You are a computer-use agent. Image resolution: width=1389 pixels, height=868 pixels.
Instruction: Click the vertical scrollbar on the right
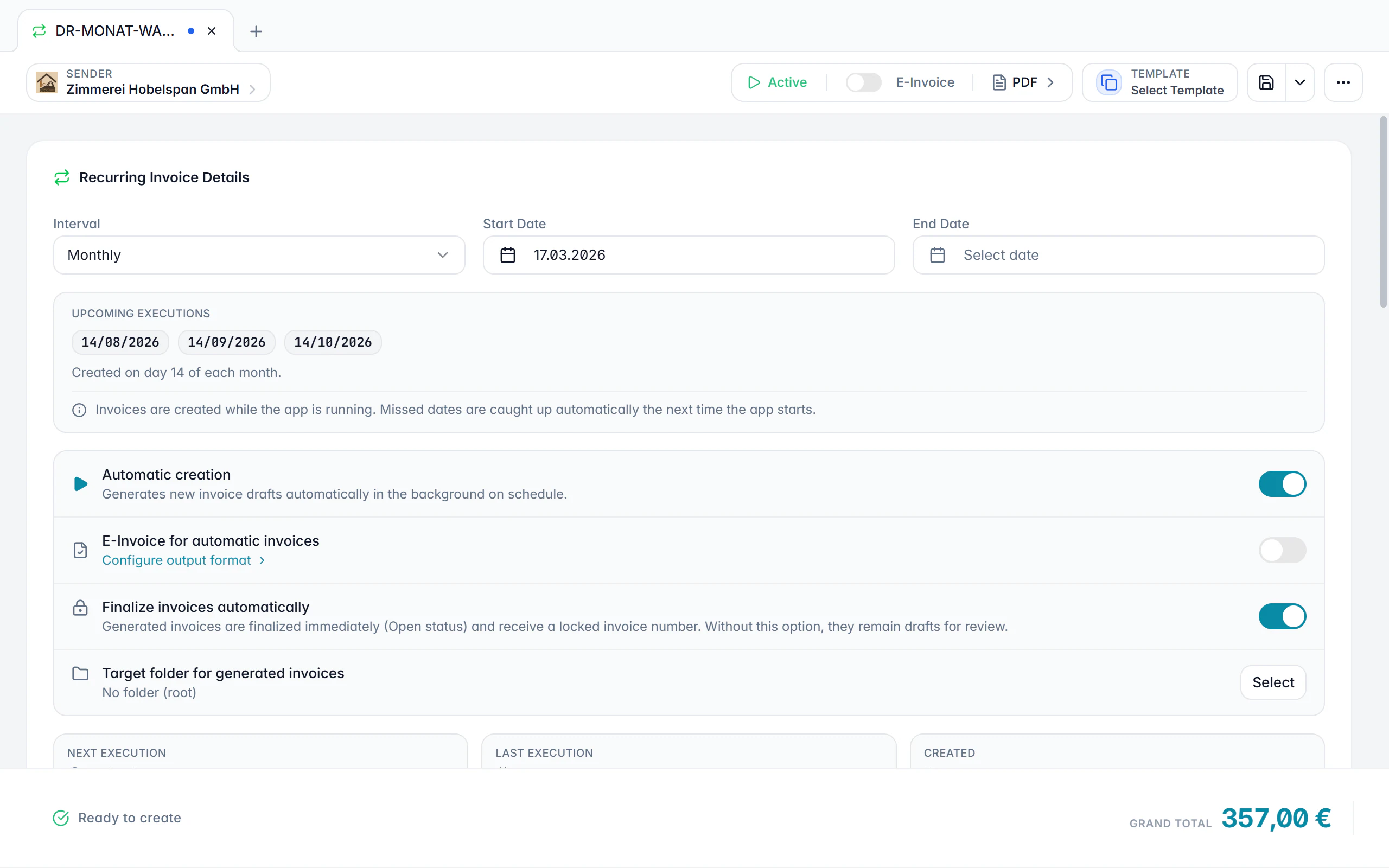pyautogui.click(x=1383, y=213)
